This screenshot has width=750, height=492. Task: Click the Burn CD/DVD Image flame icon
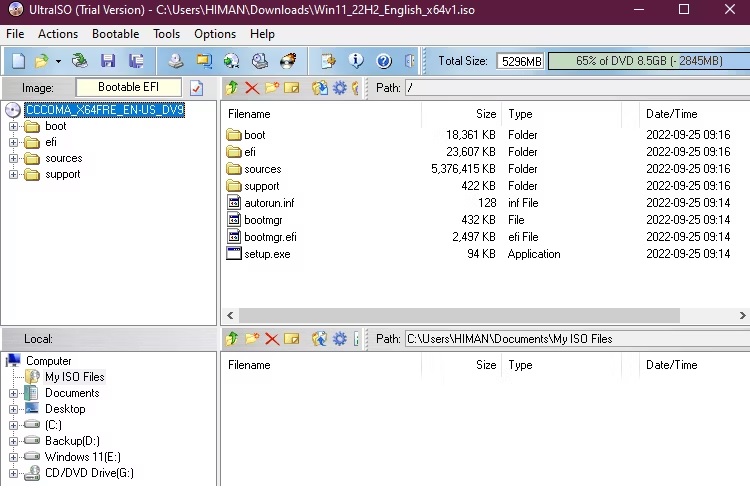point(288,61)
